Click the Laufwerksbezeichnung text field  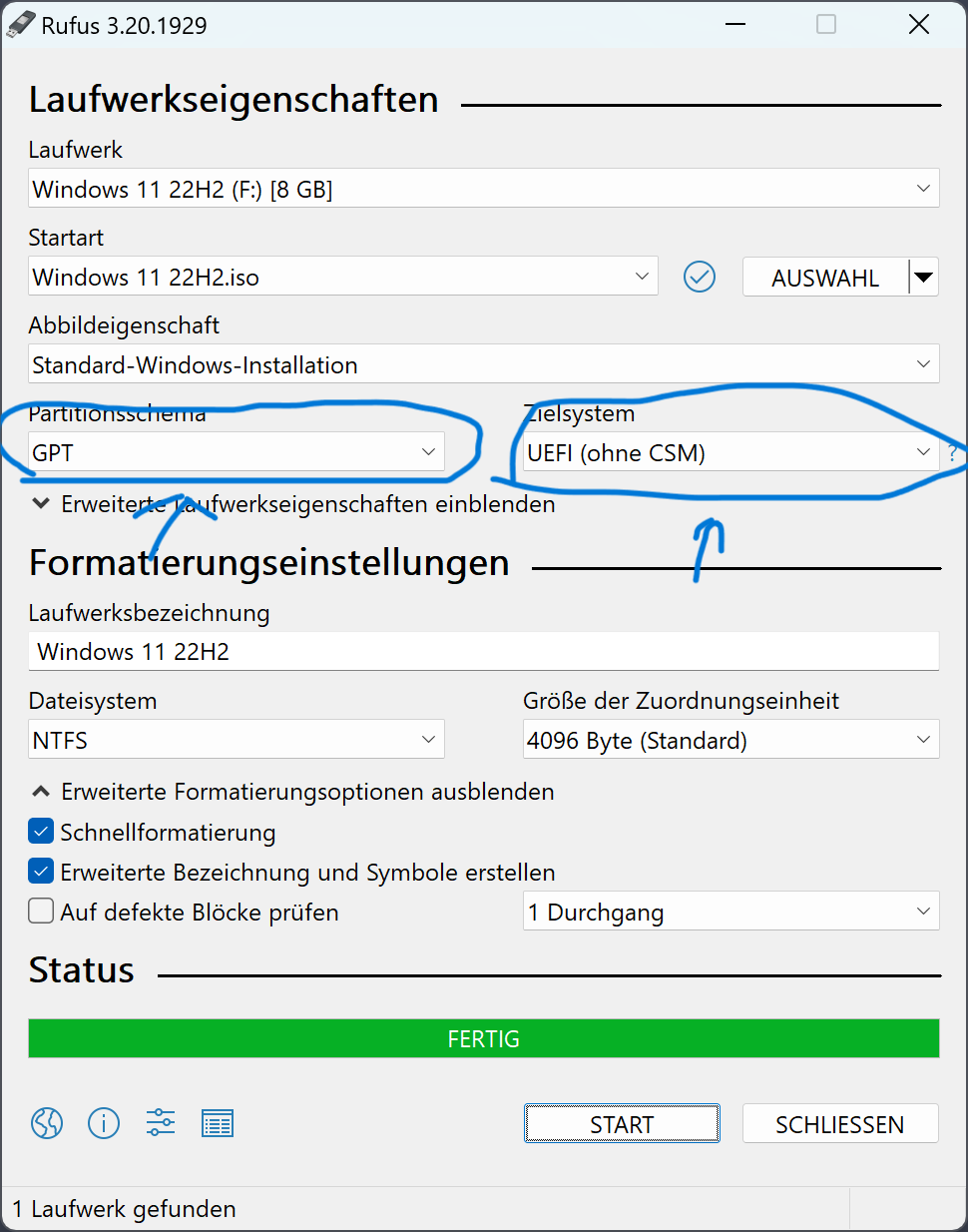point(484,651)
